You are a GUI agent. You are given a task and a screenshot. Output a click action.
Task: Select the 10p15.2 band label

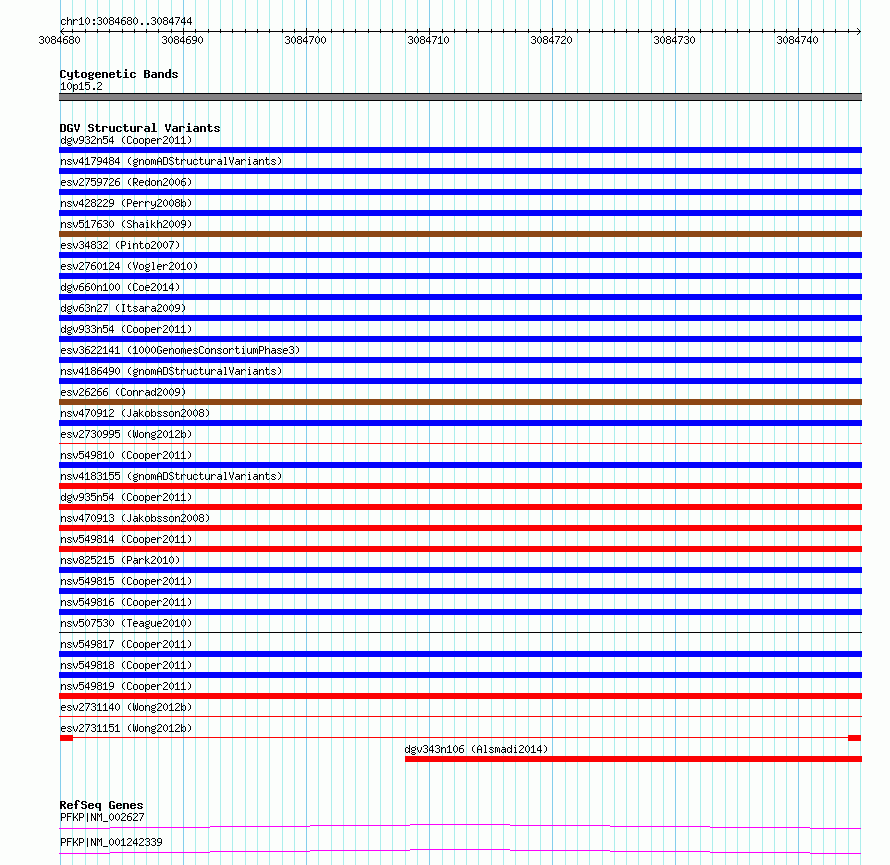point(81,86)
